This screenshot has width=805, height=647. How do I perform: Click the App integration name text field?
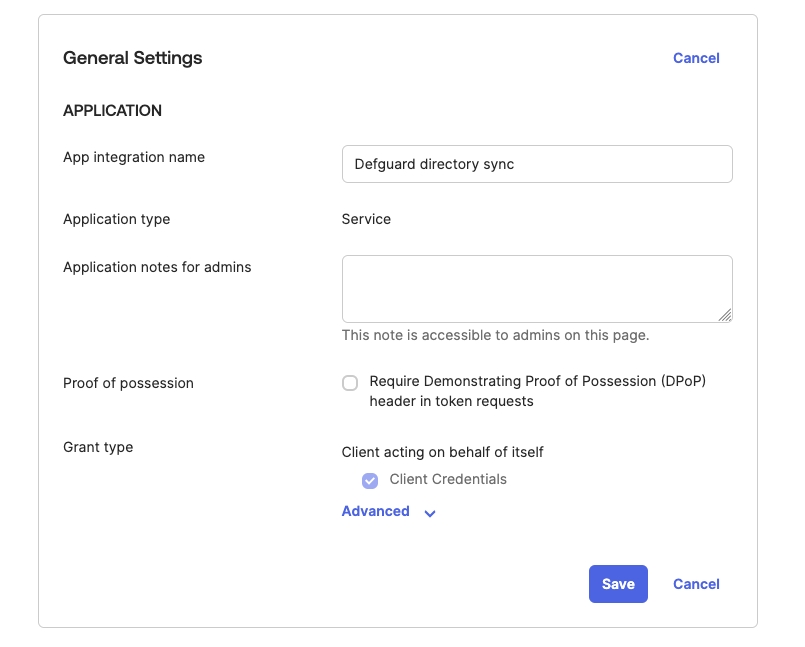(537, 164)
